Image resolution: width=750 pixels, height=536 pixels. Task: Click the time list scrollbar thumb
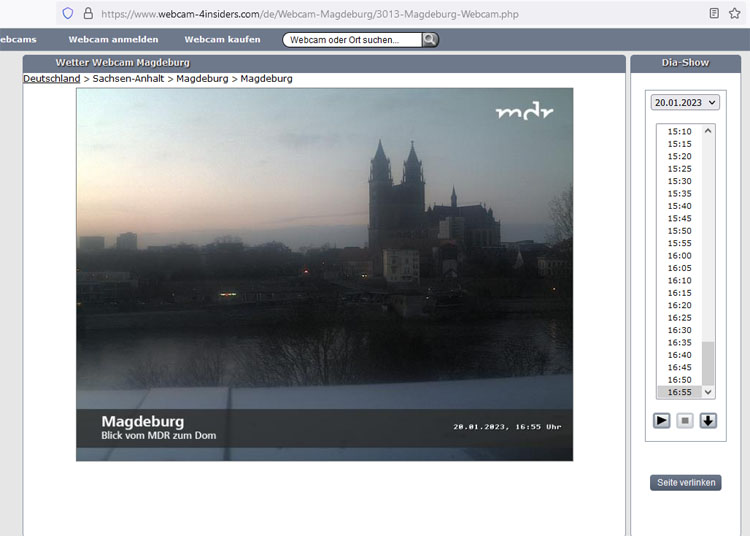point(708,363)
